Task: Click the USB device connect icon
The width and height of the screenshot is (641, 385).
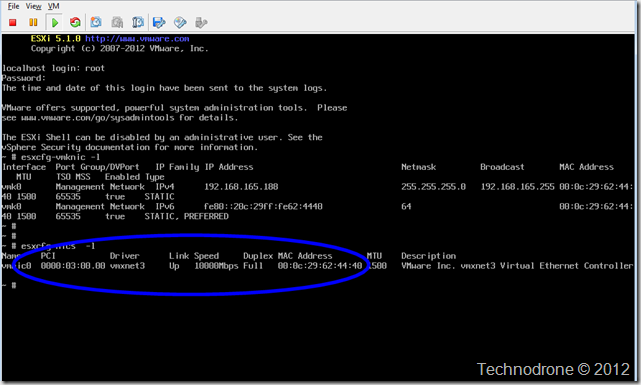Action: (x=201, y=22)
